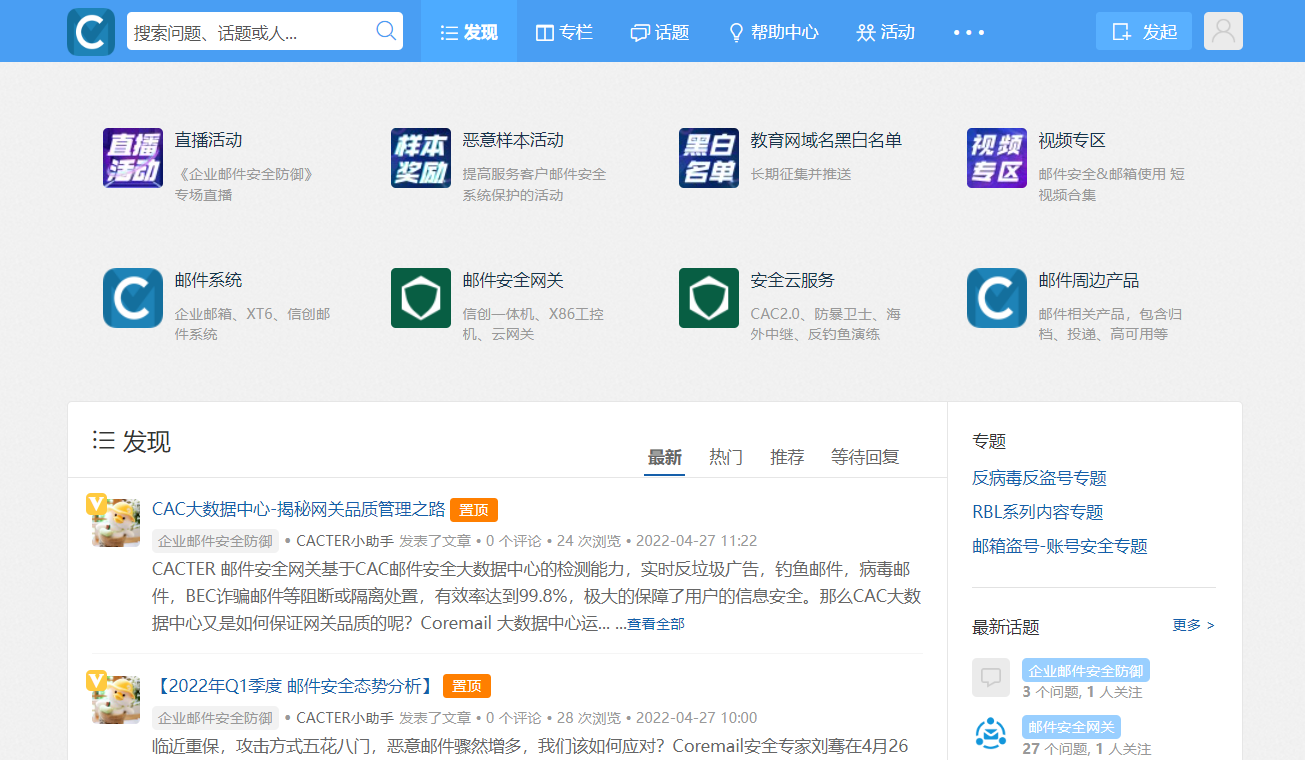Click the Coremail logo in header
The image size is (1305, 761).
91,32
